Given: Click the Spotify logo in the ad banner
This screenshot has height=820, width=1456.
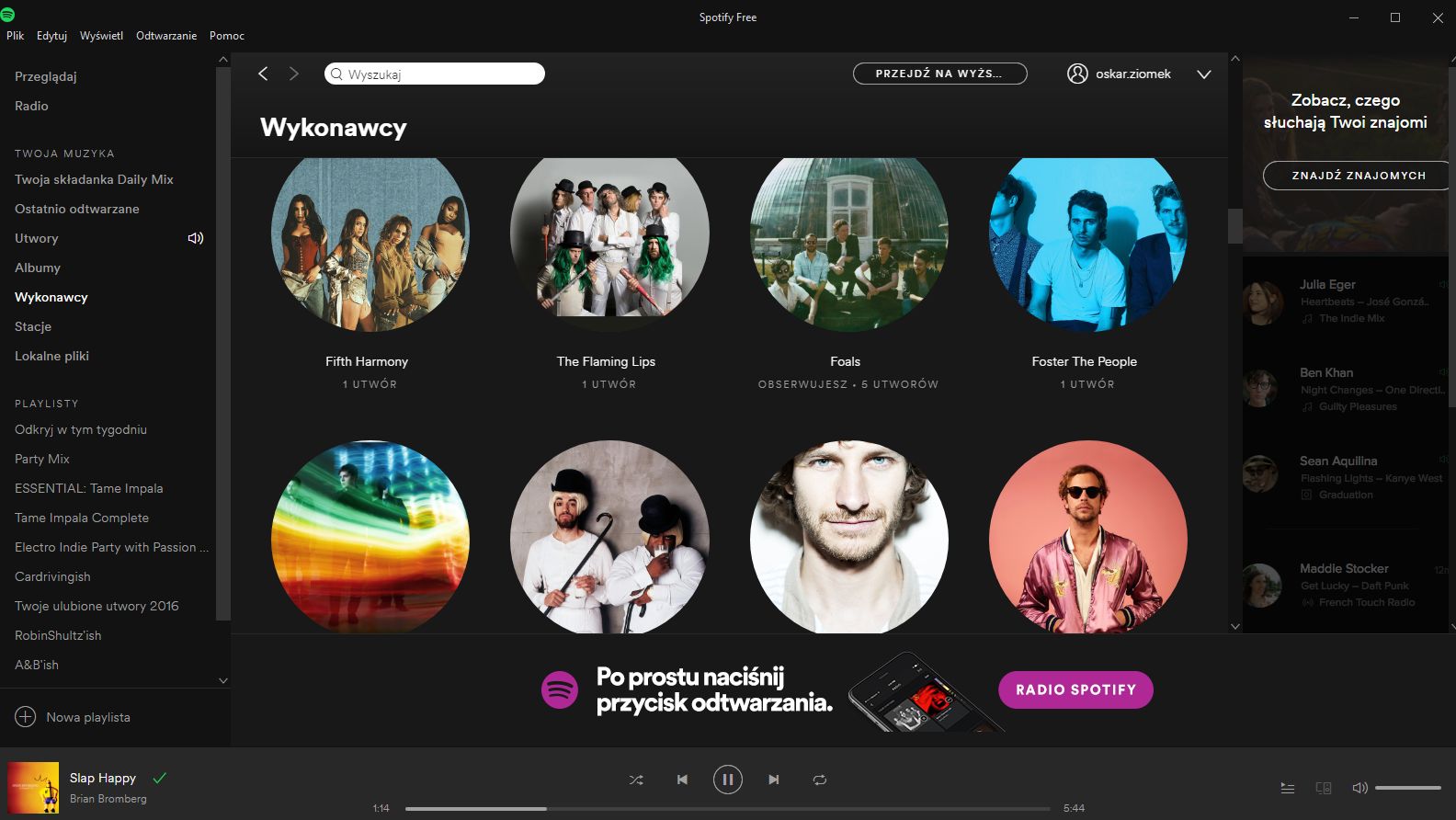Looking at the screenshot, I should pyautogui.click(x=560, y=689).
